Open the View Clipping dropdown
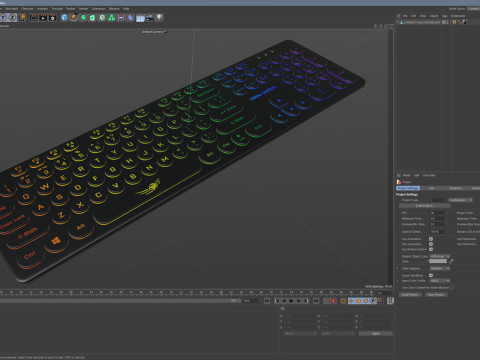 [440, 268]
